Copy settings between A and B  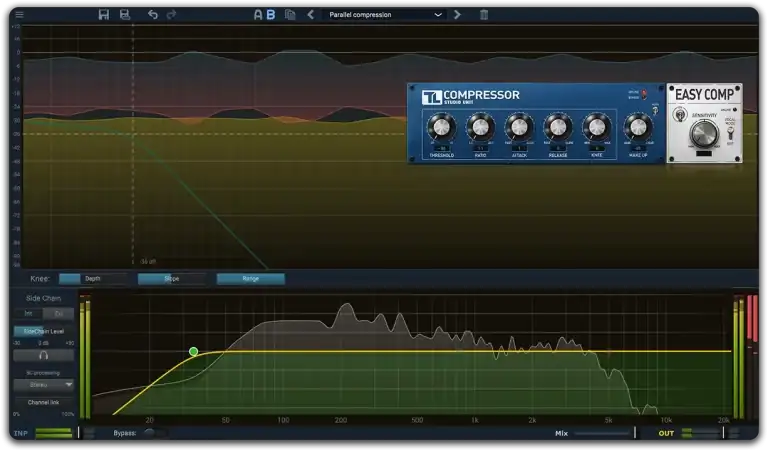click(x=290, y=15)
